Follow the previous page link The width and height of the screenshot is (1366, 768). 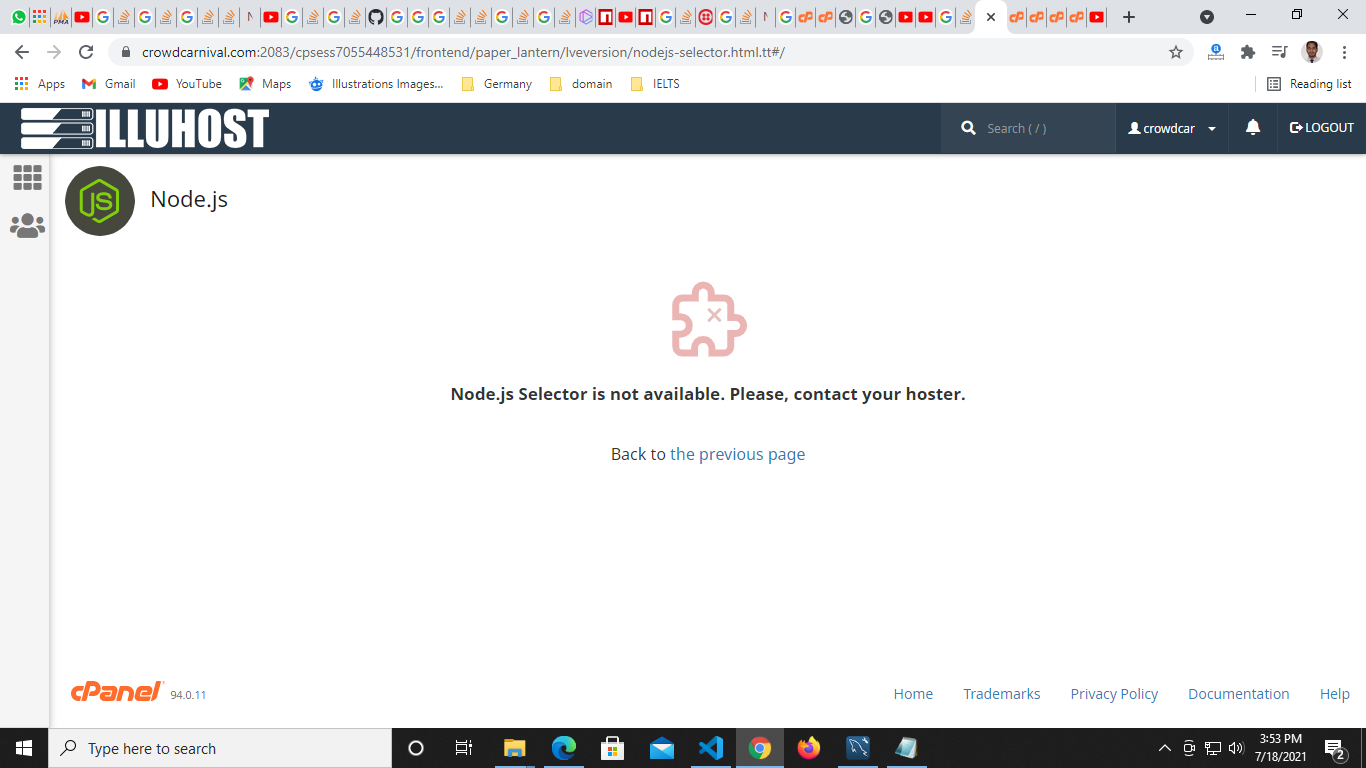(x=737, y=454)
